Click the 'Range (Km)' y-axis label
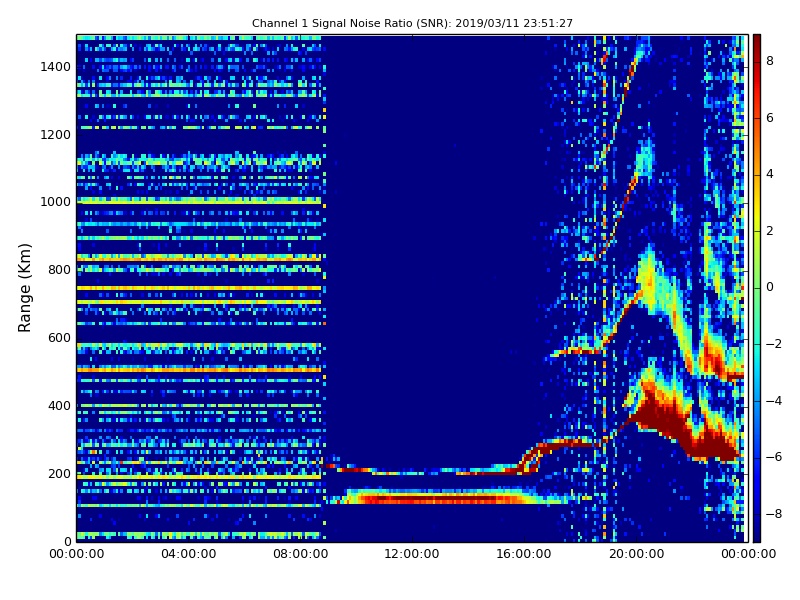 (24, 288)
